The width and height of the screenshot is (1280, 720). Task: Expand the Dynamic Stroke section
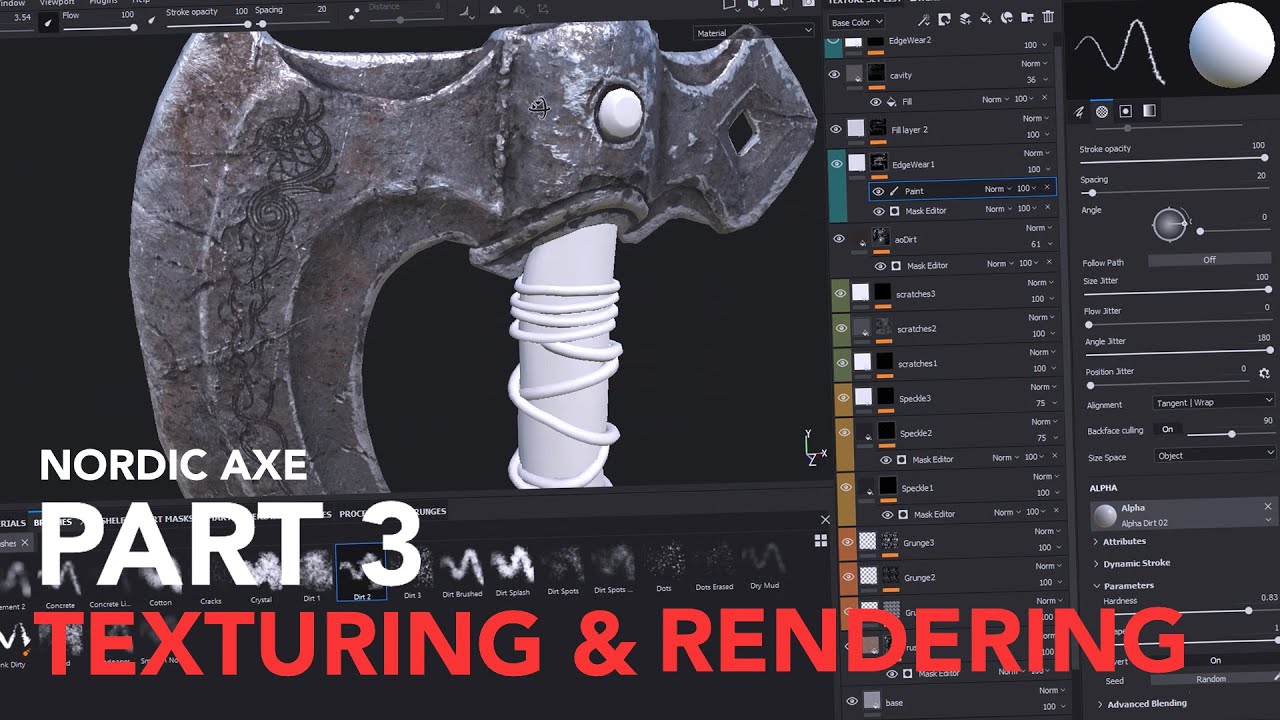(1132, 564)
